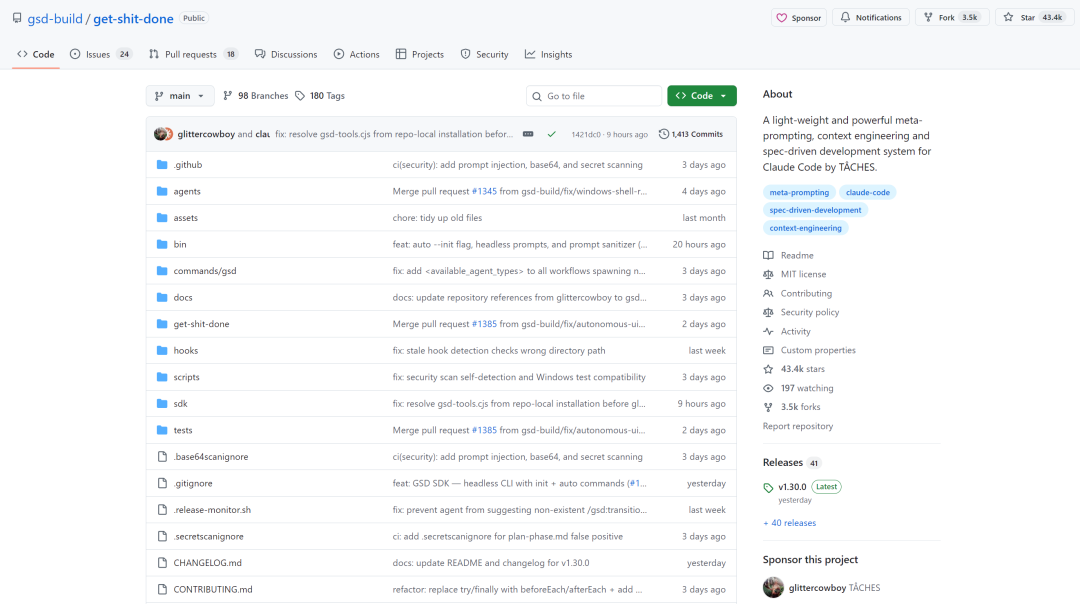Click the Sponsor heart button
The height and width of the screenshot is (604, 1080).
pos(798,18)
